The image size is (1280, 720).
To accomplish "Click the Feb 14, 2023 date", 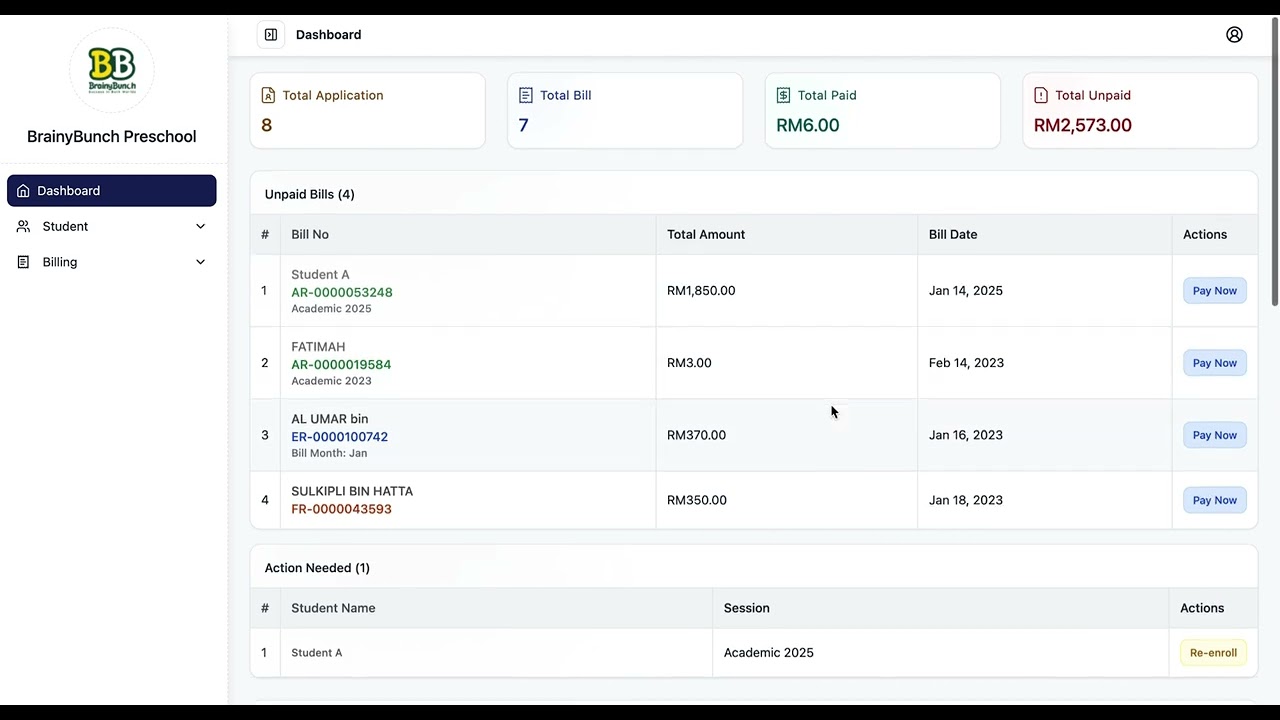I will (966, 363).
